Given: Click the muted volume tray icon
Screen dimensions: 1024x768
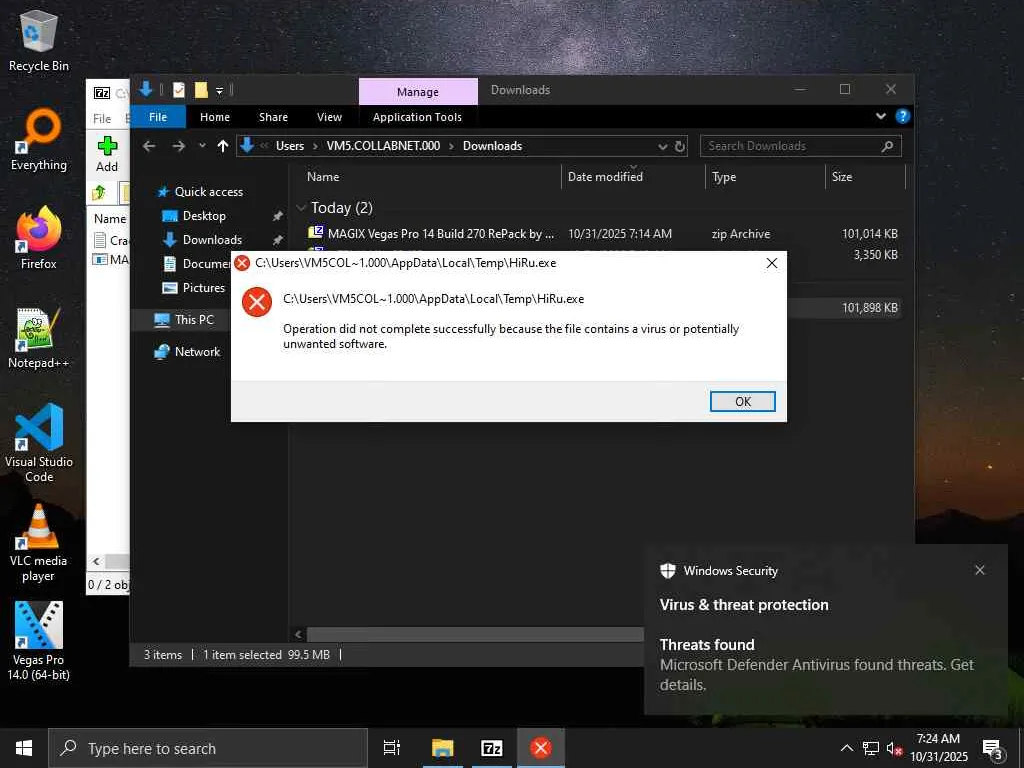Looking at the screenshot, I should 894,748.
